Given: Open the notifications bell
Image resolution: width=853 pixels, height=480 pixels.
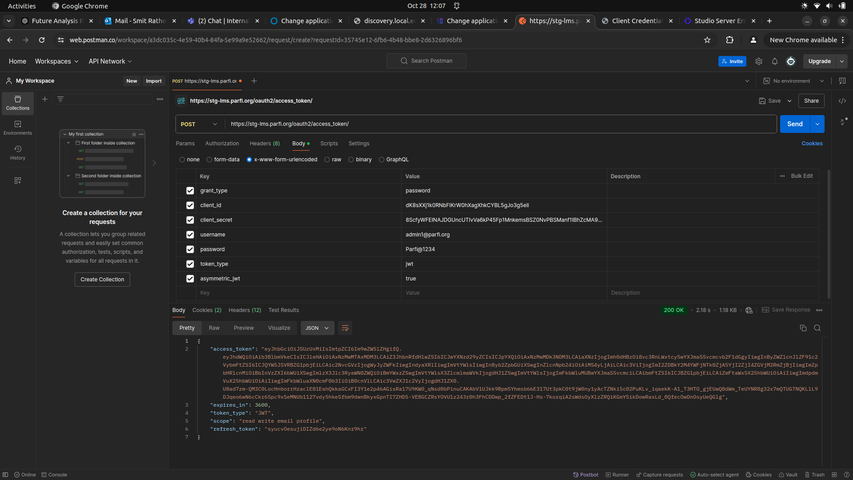Looking at the screenshot, I should coord(774,61).
